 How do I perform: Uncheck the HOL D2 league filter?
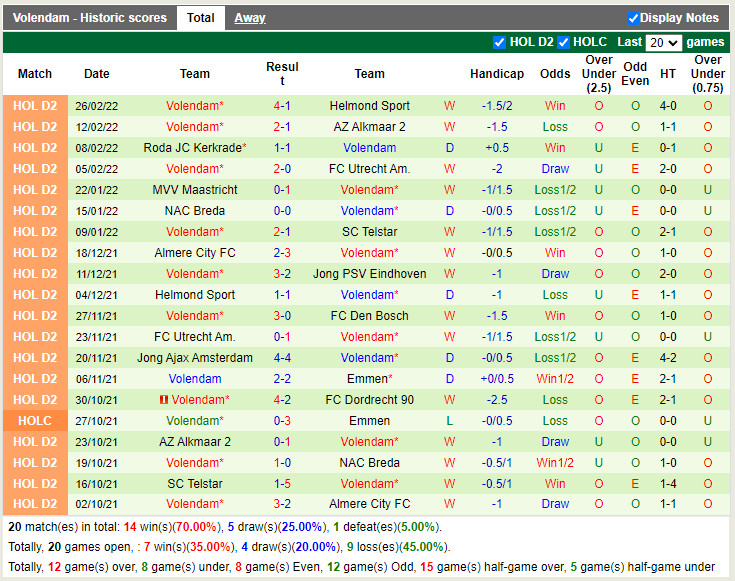(499, 42)
